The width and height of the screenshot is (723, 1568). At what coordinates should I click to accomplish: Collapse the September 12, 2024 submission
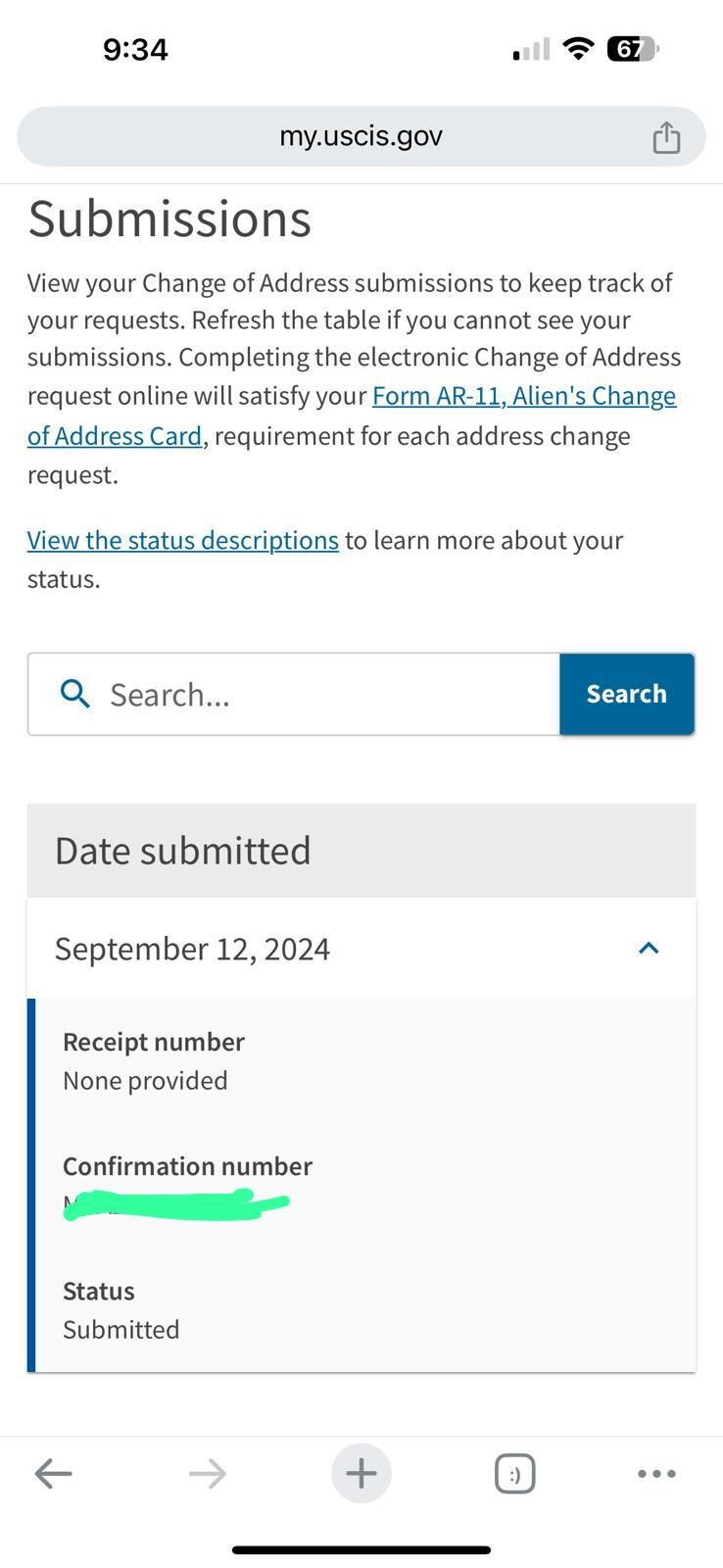[649, 948]
